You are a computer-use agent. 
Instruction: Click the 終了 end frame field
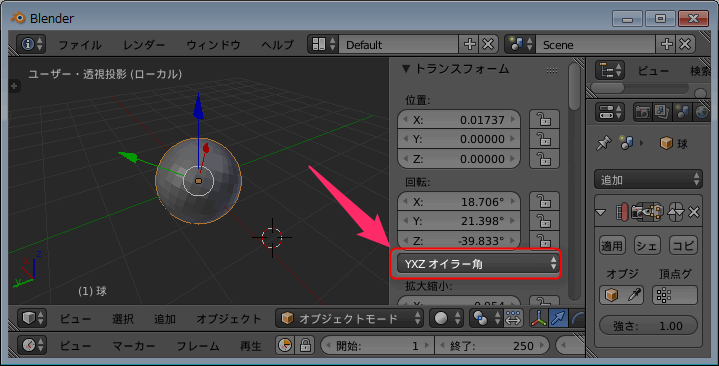tap(492, 345)
